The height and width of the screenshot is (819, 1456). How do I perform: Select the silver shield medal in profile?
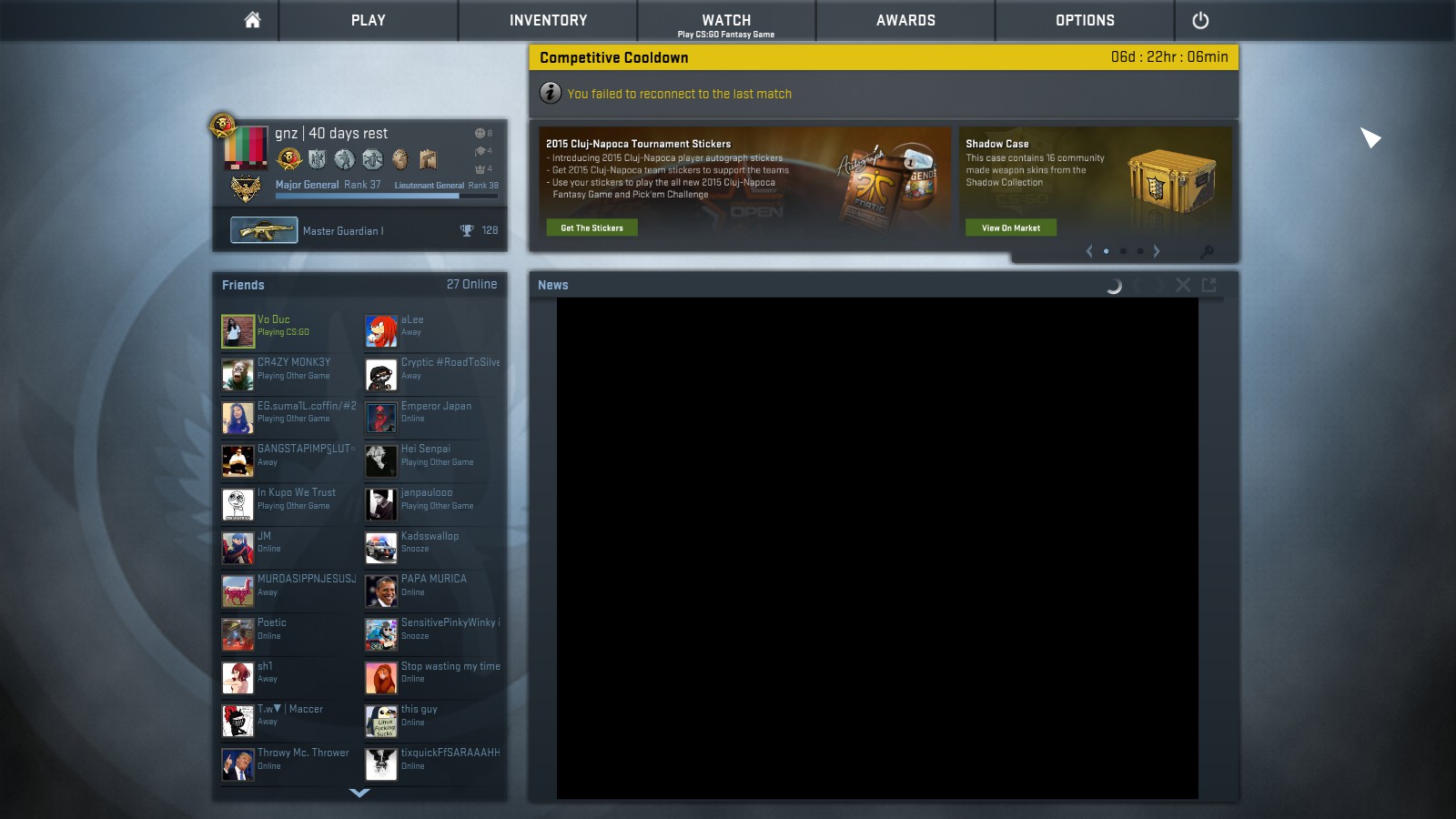tap(317, 159)
